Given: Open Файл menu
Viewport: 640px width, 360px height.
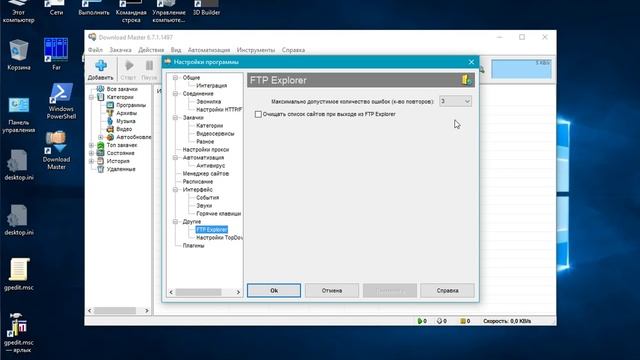Looking at the screenshot, I should pyautogui.click(x=95, y=50).
